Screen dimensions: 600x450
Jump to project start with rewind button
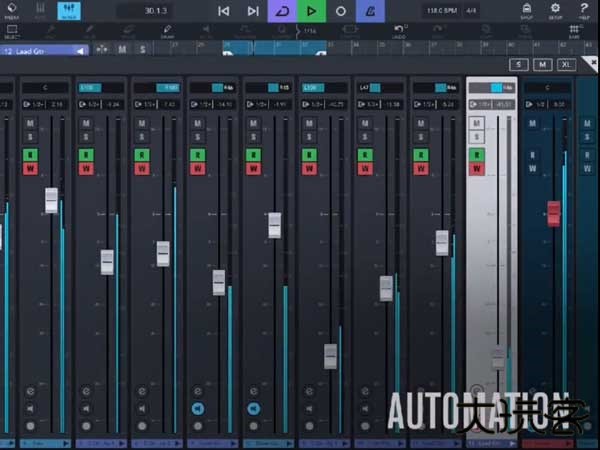[224, 11]
